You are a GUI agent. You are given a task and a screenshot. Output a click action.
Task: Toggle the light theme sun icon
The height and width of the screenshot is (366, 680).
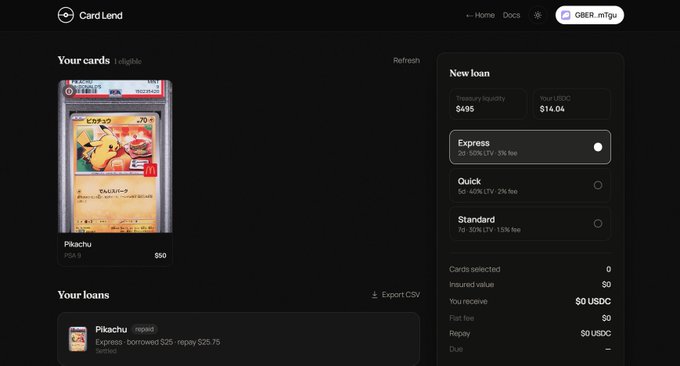538,15
